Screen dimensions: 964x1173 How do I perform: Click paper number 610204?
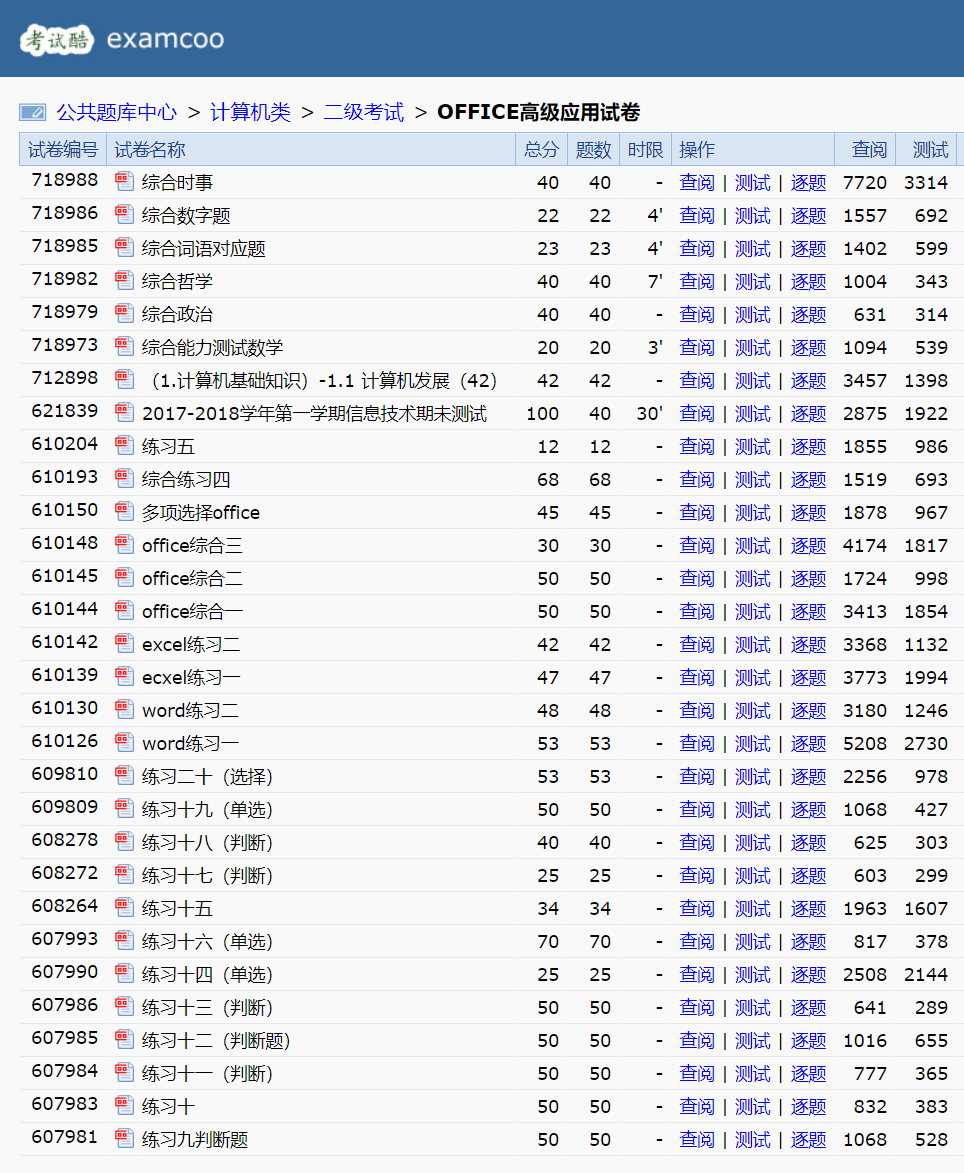64,444
